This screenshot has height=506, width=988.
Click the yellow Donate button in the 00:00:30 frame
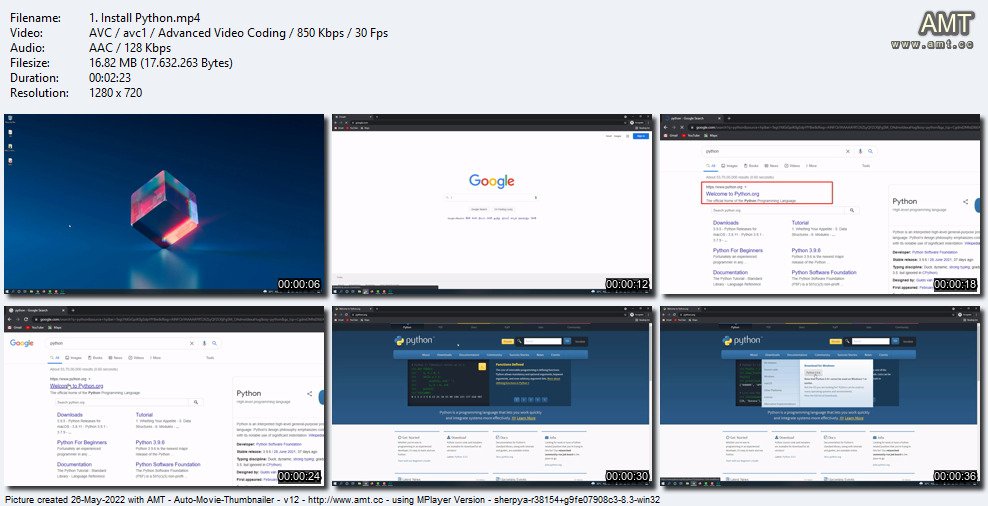point(507,342)
